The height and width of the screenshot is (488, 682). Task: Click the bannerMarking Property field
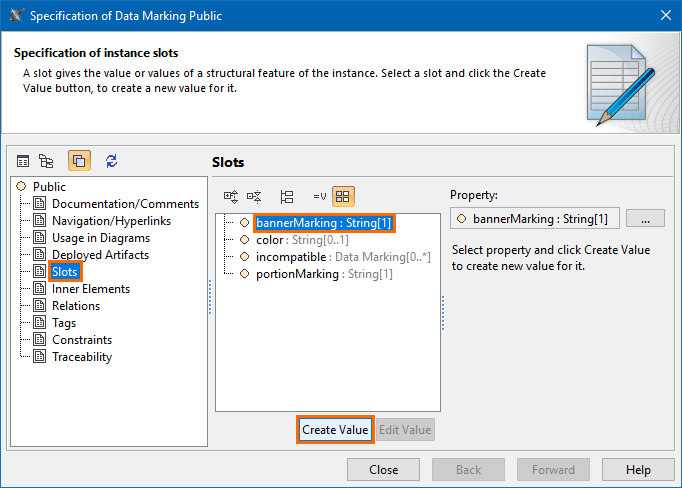[x=535, y=218]
